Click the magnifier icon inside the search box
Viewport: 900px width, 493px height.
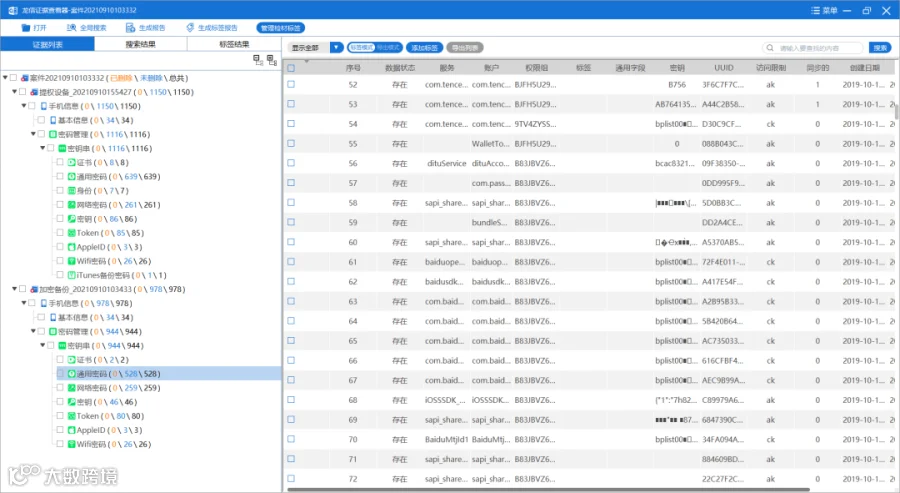point(770,48)
